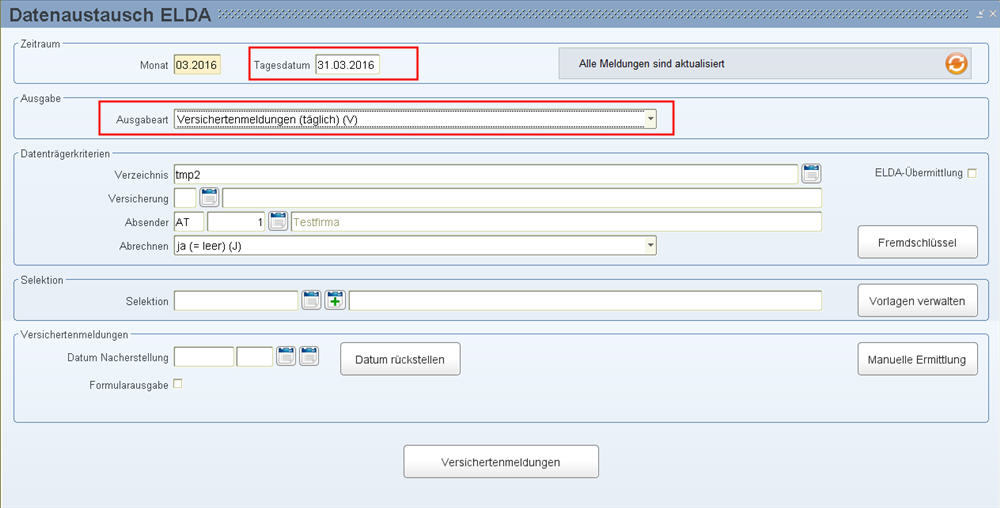Open the Selektion lookup icon
Screen dimensions: 1000x508
[x=311, y=300]
